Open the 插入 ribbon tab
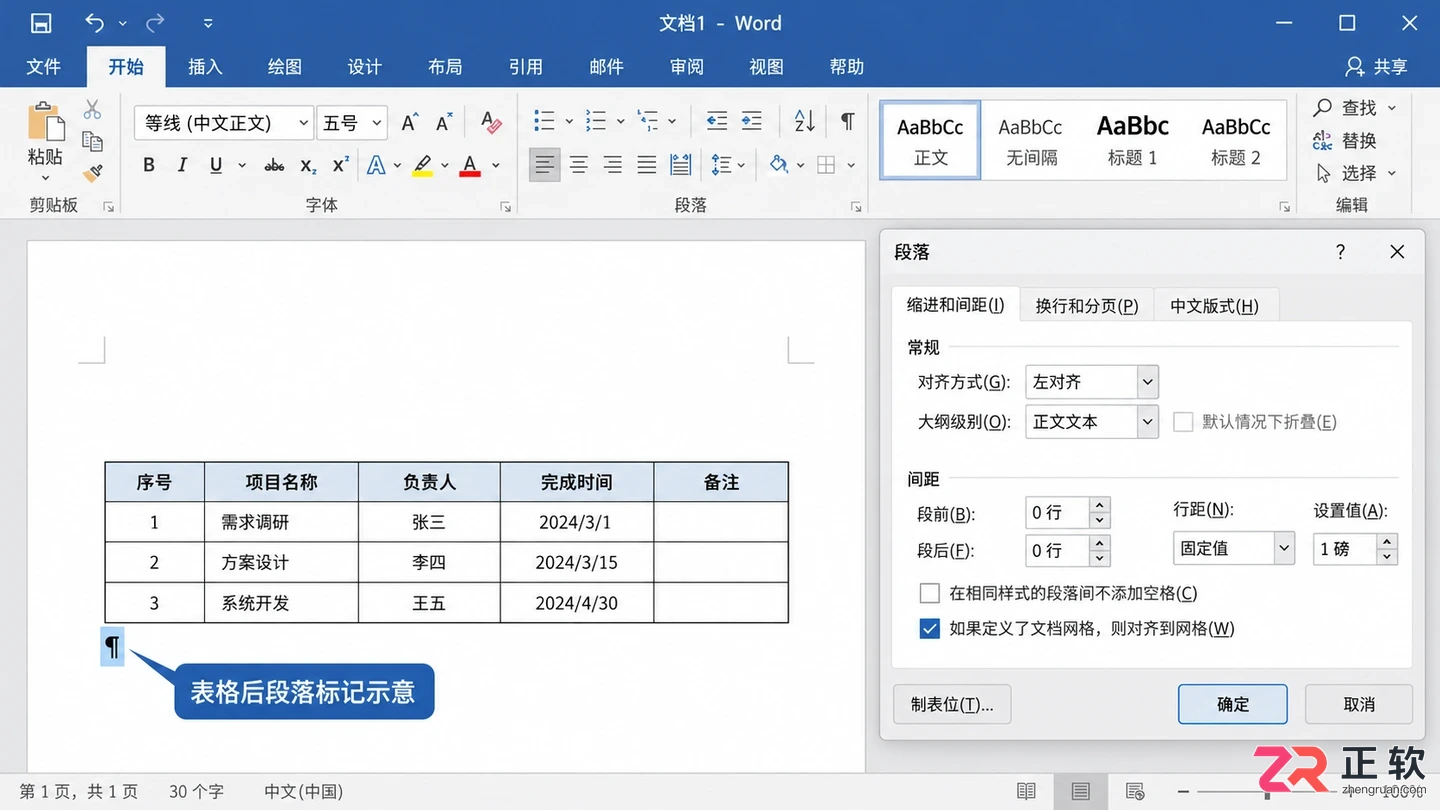 click(205, 67)
